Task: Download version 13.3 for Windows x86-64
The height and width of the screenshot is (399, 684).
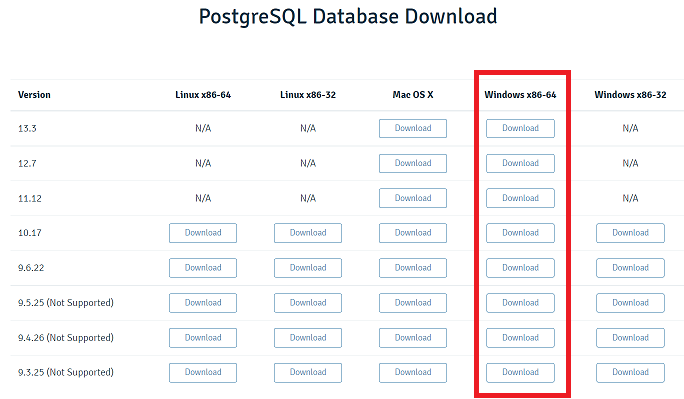Action: click(520, 128)
